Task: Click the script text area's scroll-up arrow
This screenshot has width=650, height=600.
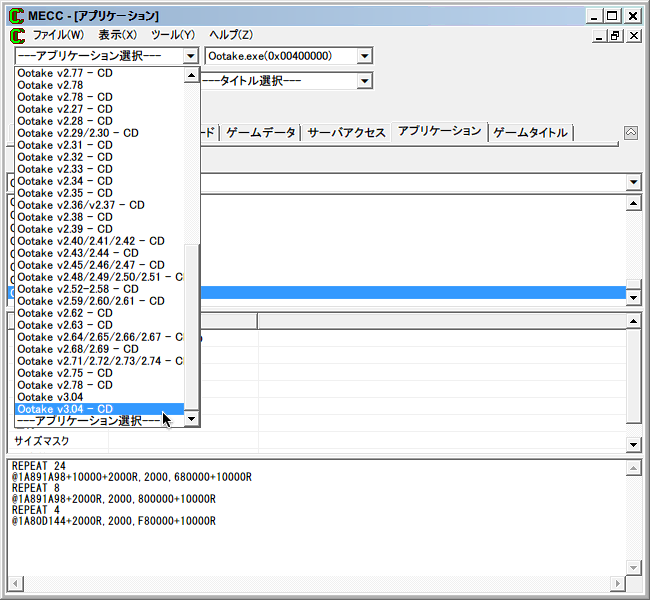Action: point(633,468)
